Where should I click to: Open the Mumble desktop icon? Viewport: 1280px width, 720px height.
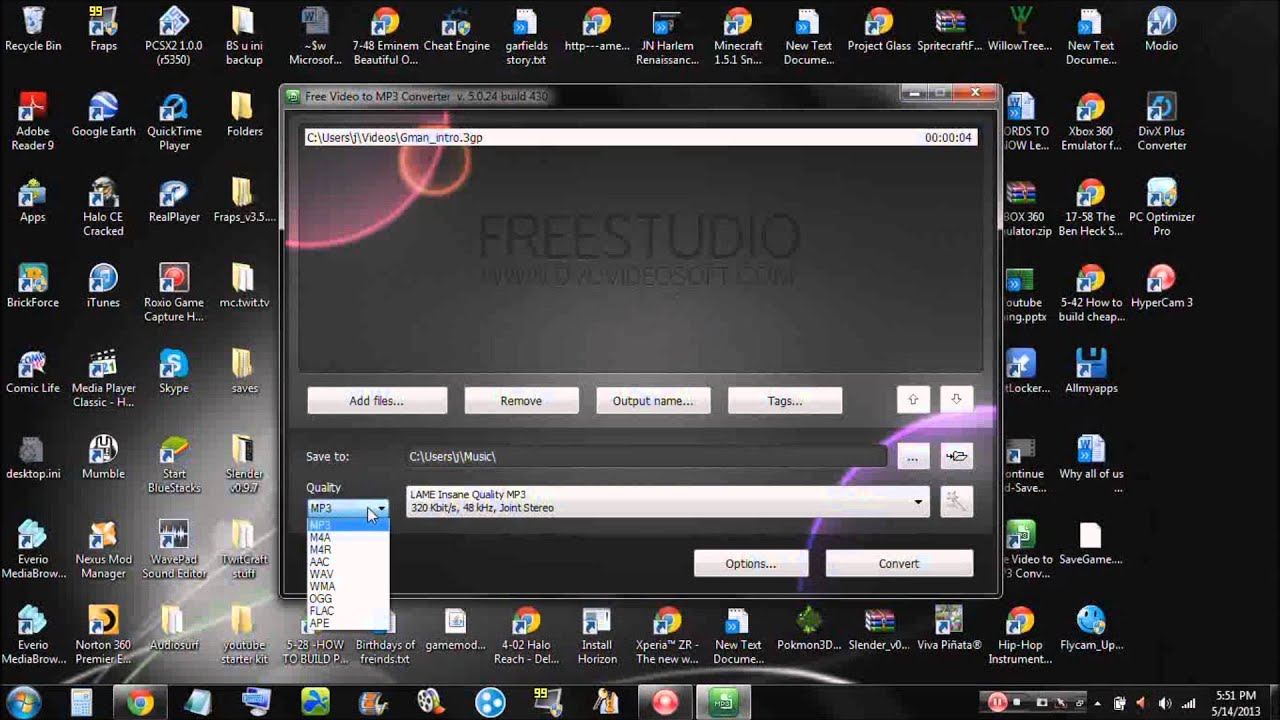coord(103,457)
